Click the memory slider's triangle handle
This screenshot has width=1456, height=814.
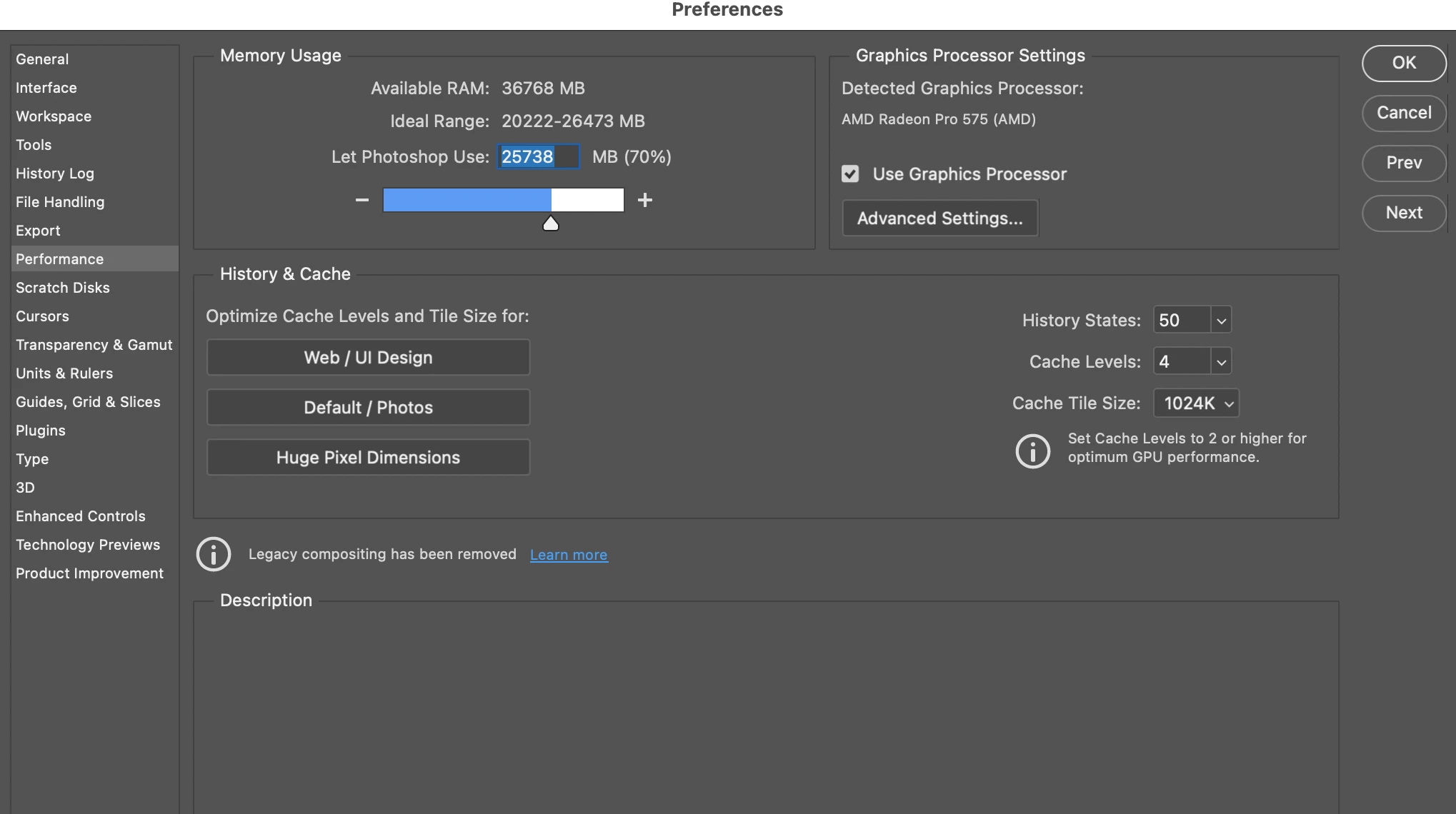point(550,224)
